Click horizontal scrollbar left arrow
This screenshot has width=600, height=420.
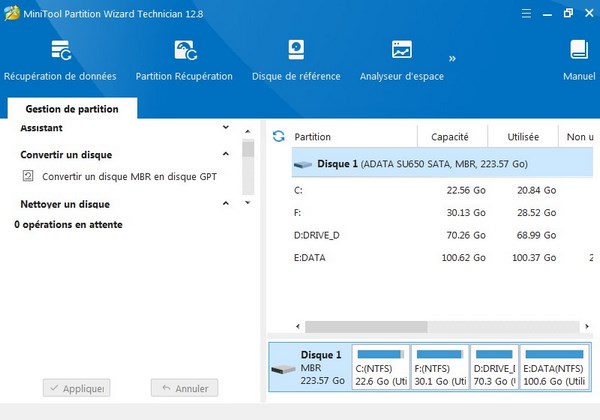click(298, 326)
